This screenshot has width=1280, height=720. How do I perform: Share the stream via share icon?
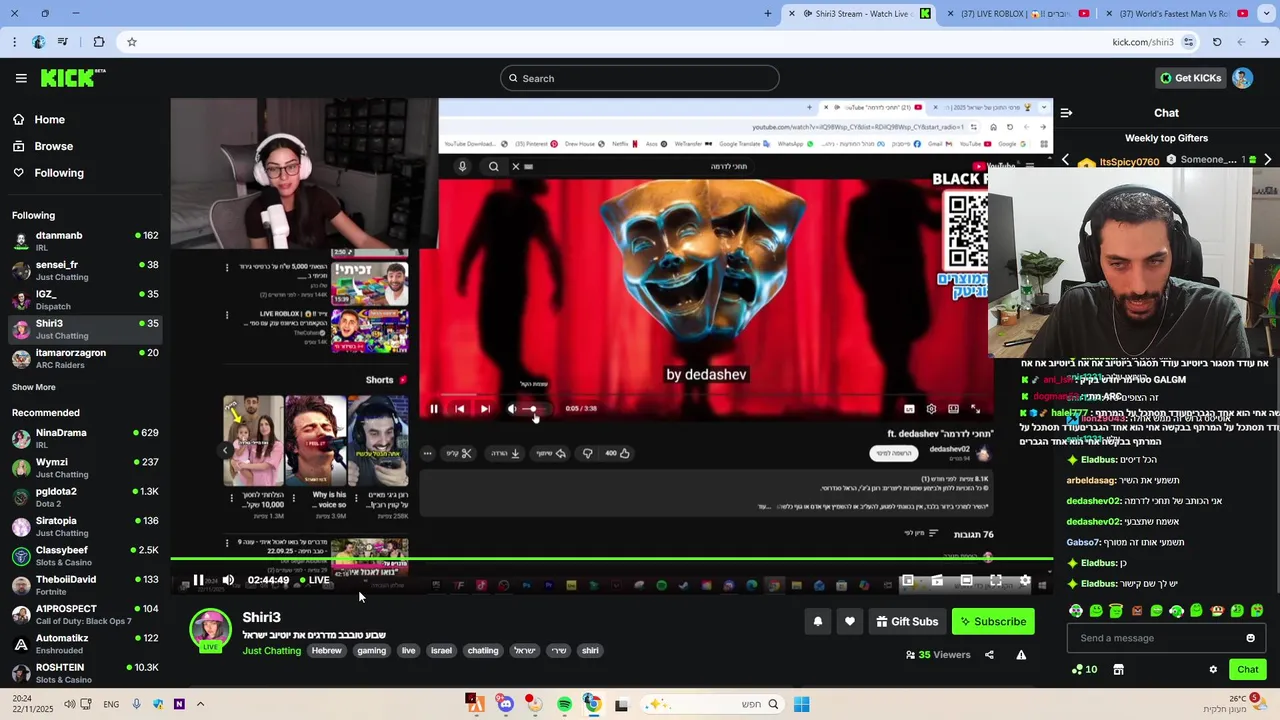click(989, 655)
